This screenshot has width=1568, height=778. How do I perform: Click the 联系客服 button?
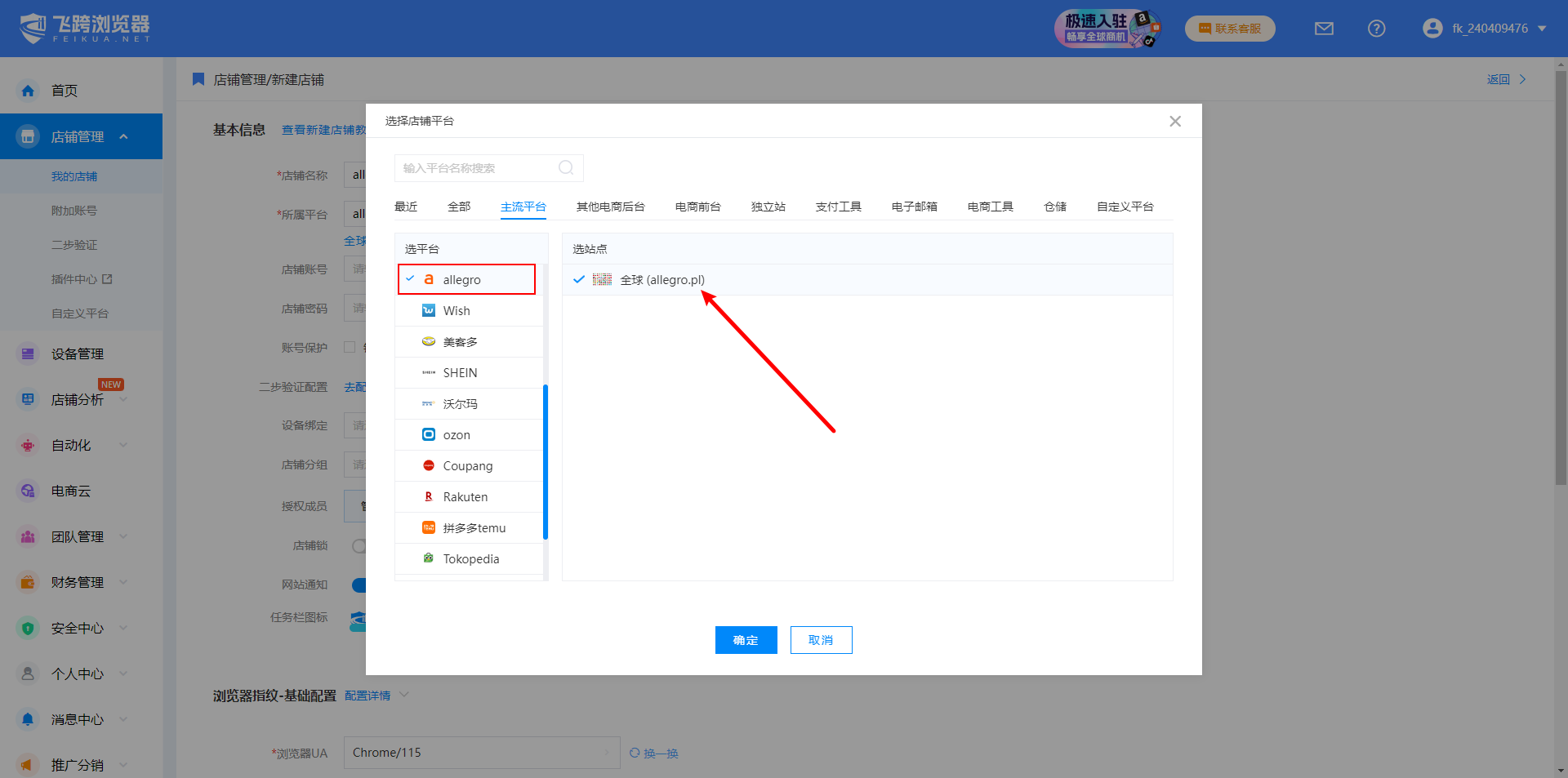click(1230, 29)
